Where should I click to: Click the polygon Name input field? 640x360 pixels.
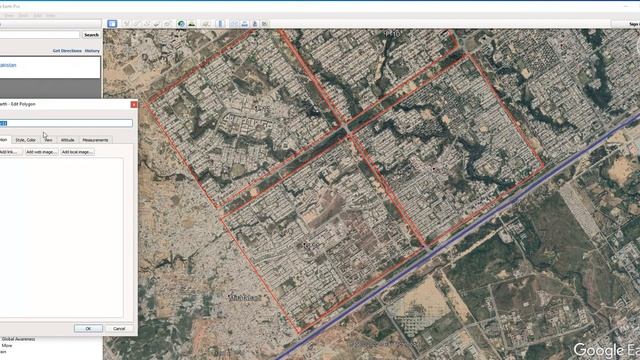click(66, 123)
